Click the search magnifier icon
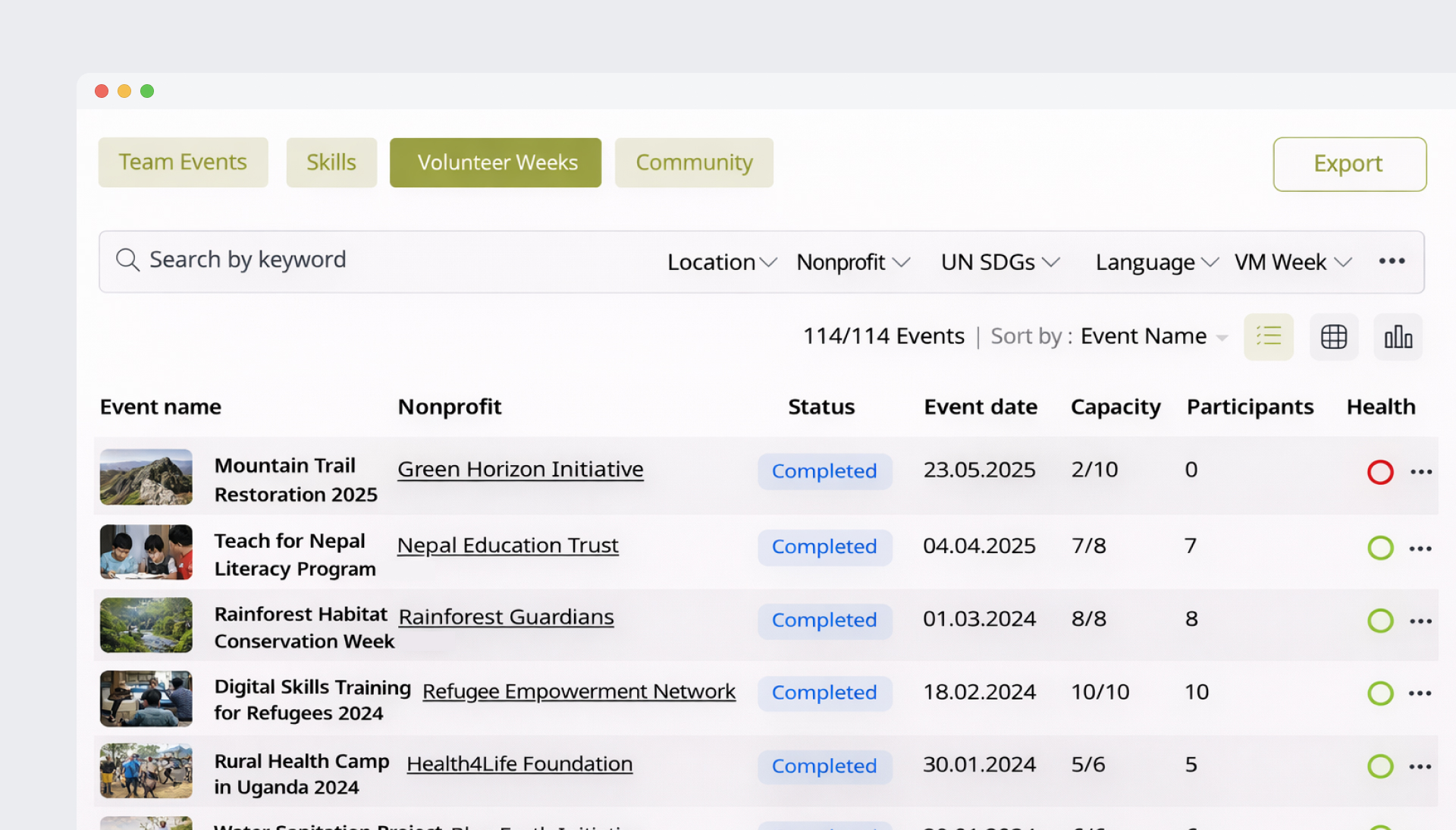 (127, 260)
